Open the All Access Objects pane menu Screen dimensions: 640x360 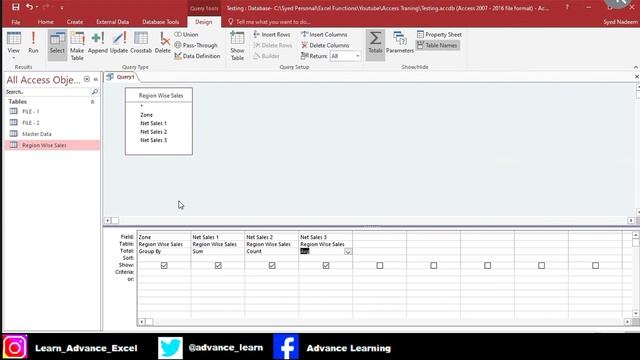(x=87, y=79)
